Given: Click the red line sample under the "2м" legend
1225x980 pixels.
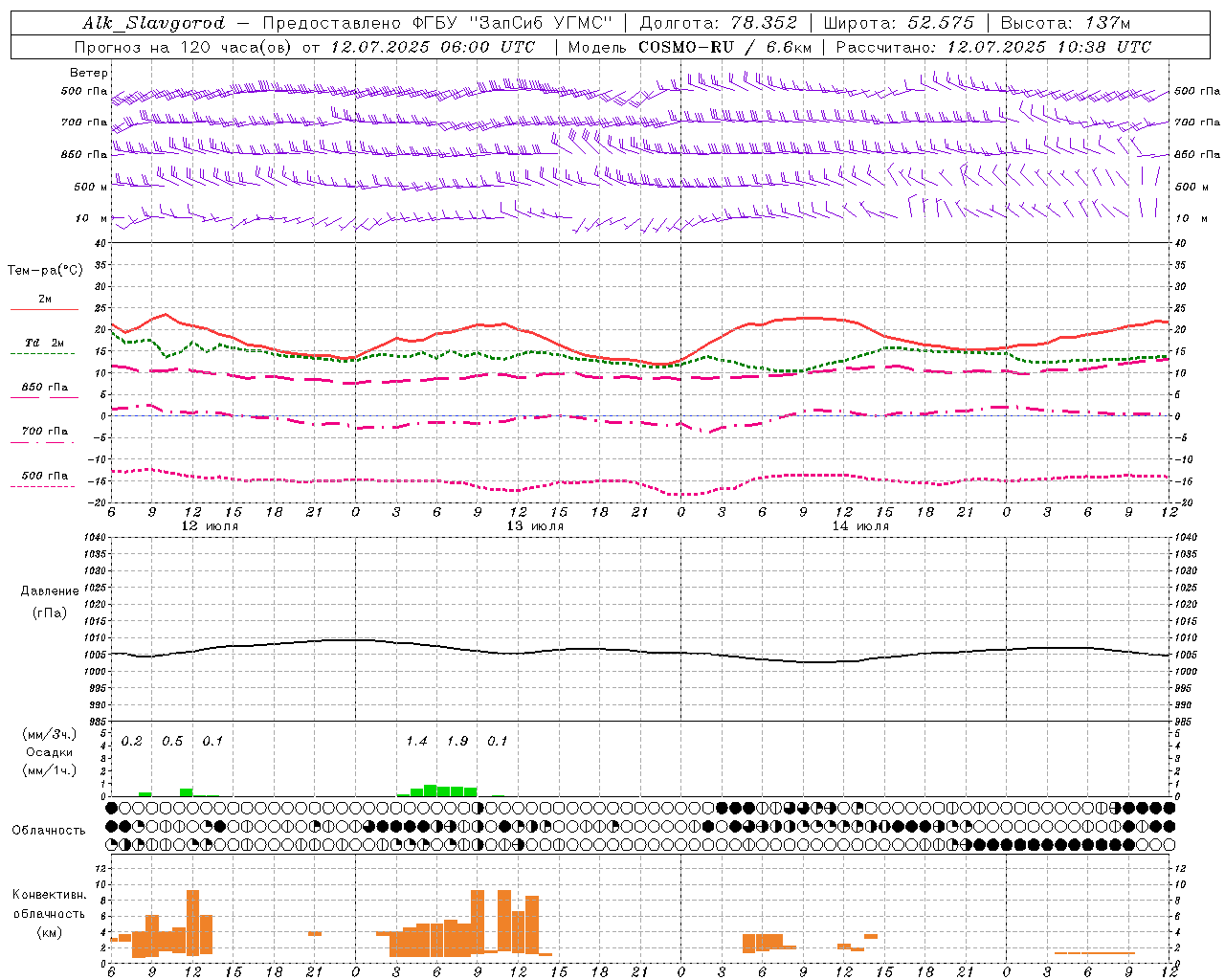Looking at the screenshot, I should click(x=44, y=310).
